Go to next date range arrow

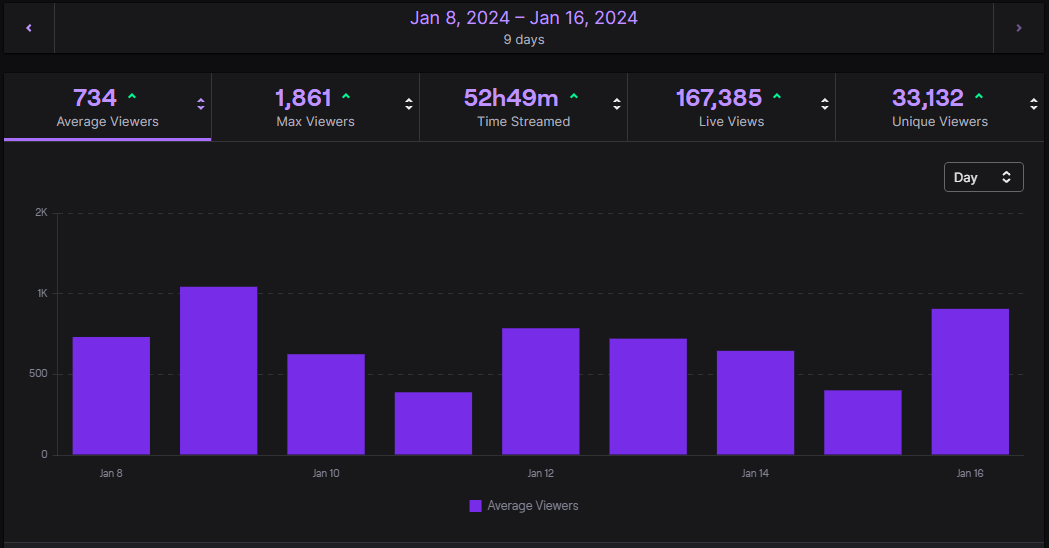point(1019,28)
